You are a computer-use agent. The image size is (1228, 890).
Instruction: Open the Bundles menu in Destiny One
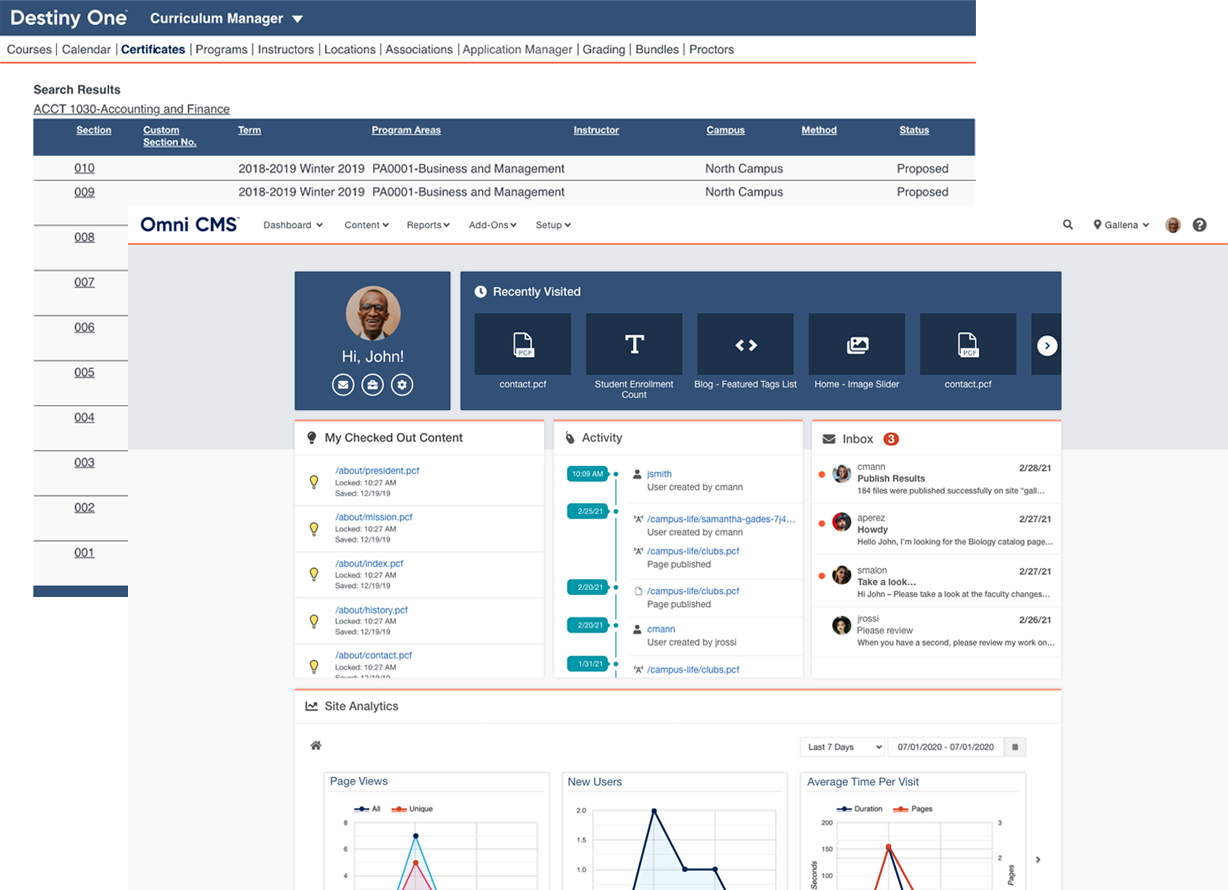tap(657, 49)
